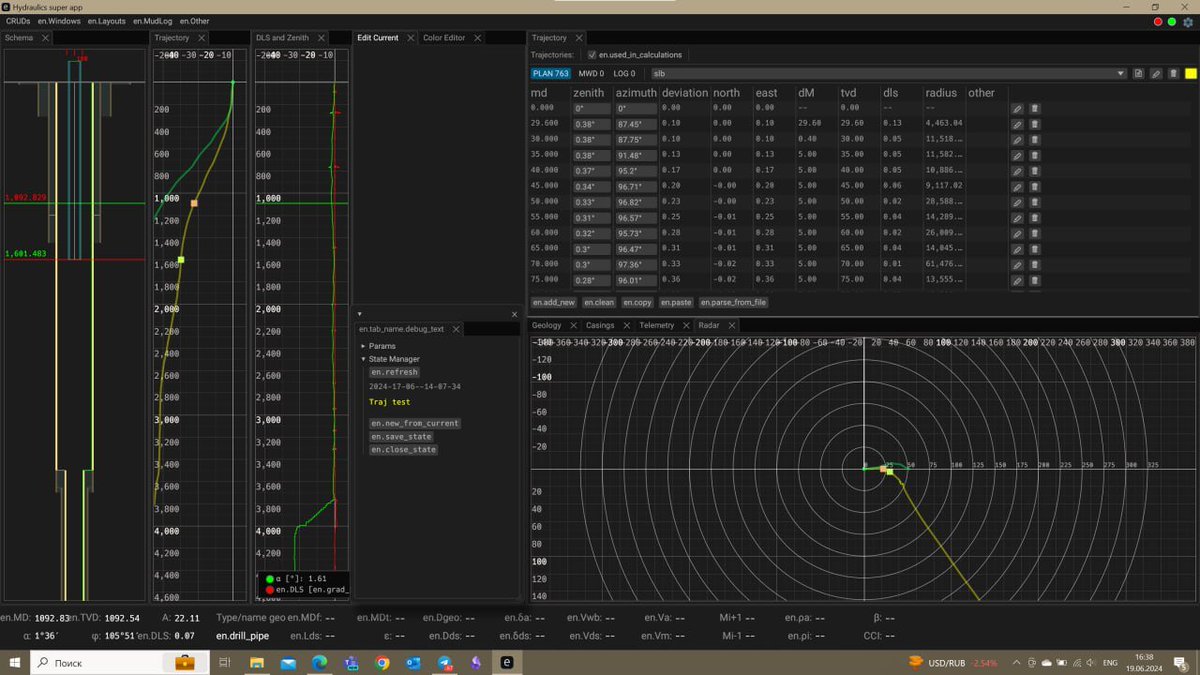Screen dimensions: 1200x675
Task: Click the en.parse_from_file button
Action: pos(733,302)
